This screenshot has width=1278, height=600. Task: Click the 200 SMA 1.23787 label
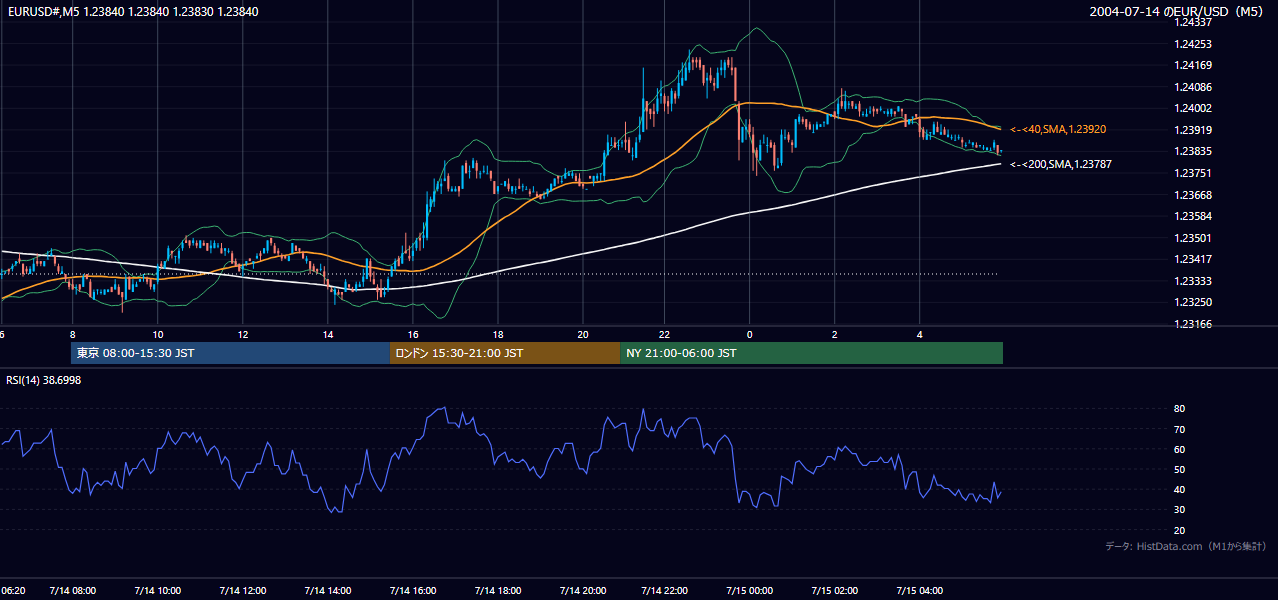point(1061,164)
